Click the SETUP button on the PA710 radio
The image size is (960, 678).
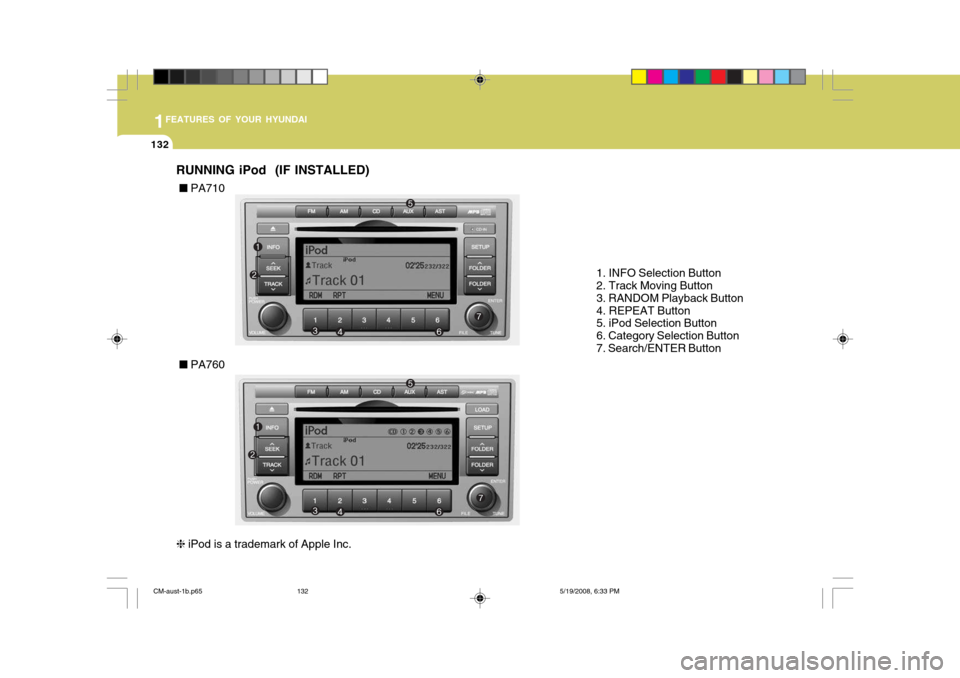coord(480,247)
